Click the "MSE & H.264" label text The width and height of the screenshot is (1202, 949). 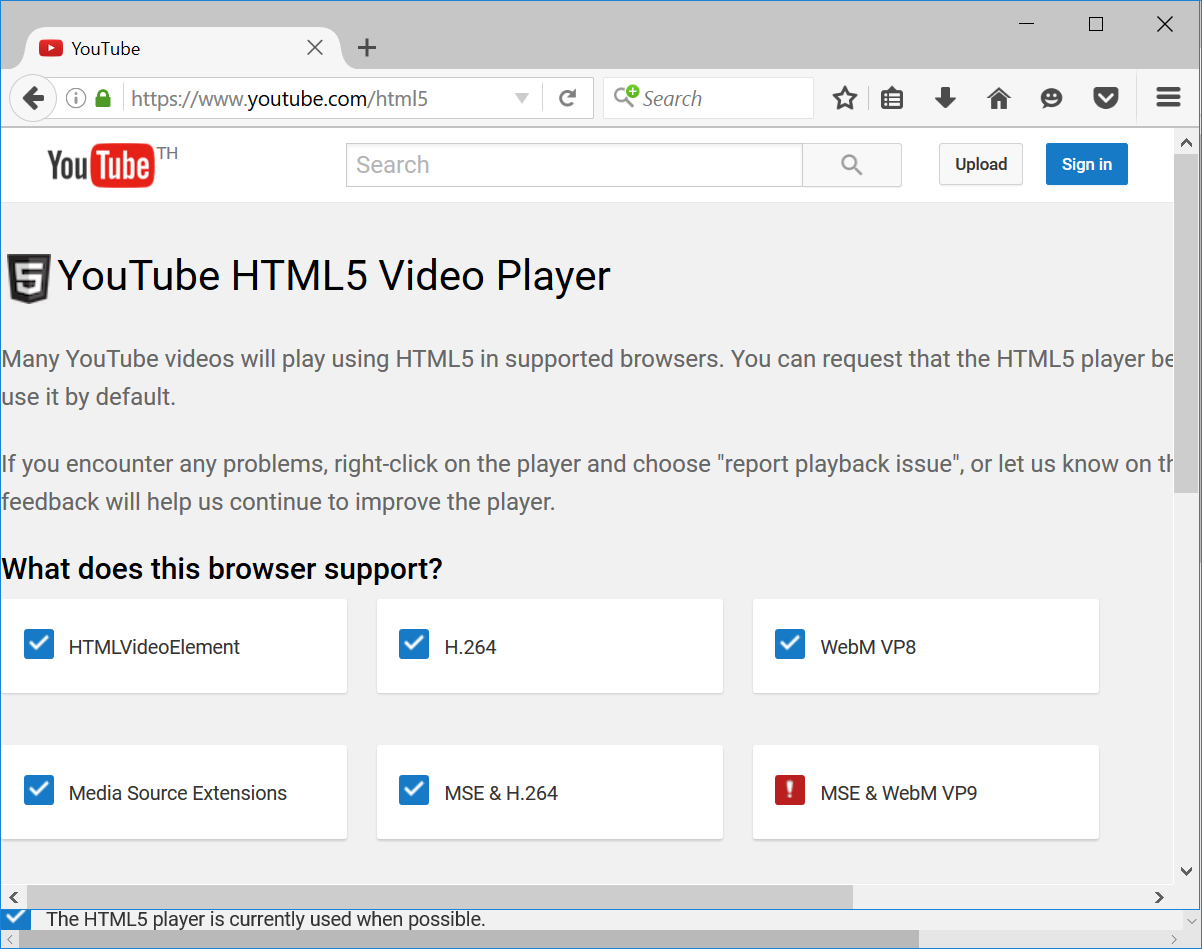[x=501, y=793]
